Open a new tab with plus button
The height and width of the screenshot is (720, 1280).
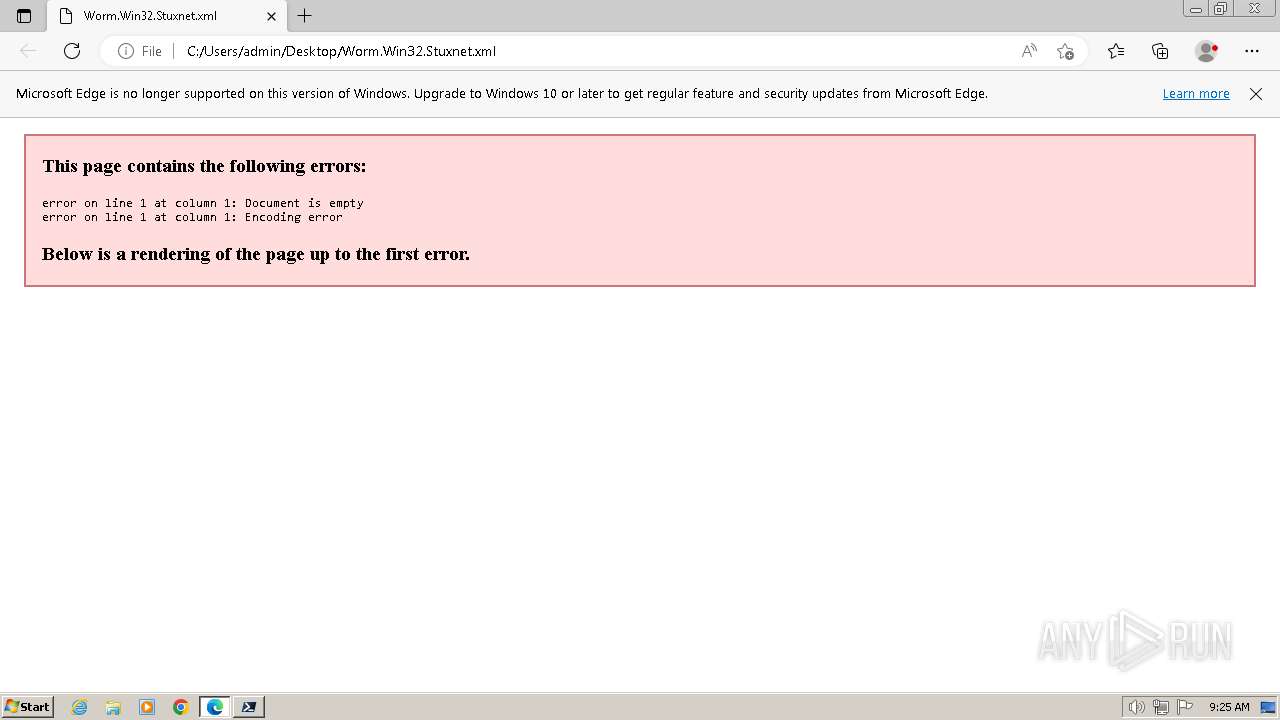[305, 16]
